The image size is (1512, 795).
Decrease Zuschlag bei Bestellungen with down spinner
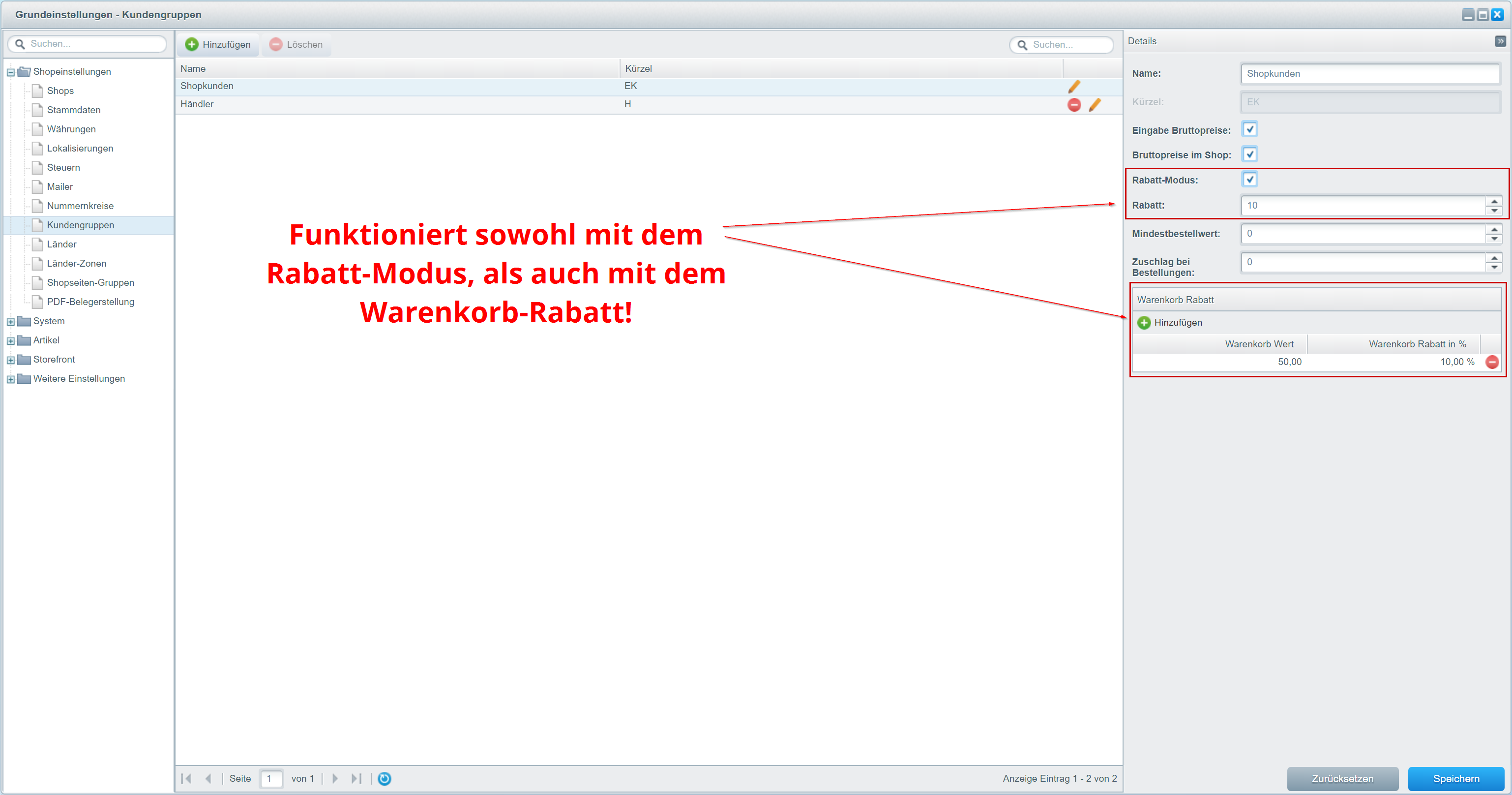[x=1493, y=267]
